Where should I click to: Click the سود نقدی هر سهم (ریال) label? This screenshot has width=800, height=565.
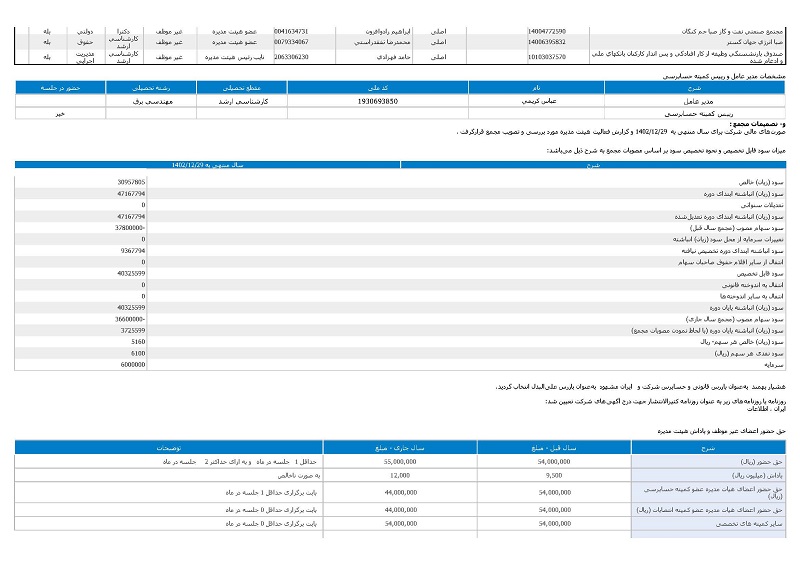[x=748, y=353]
